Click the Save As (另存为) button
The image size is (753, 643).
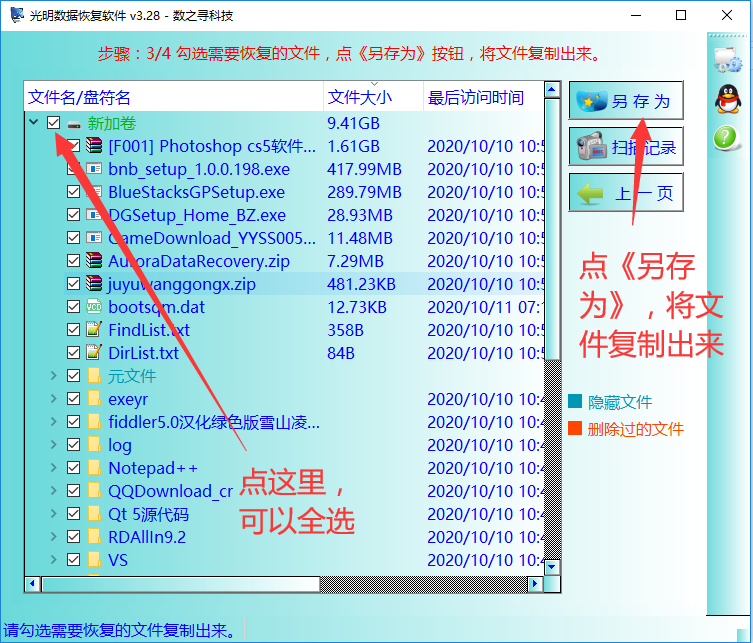tap(626, 100)
